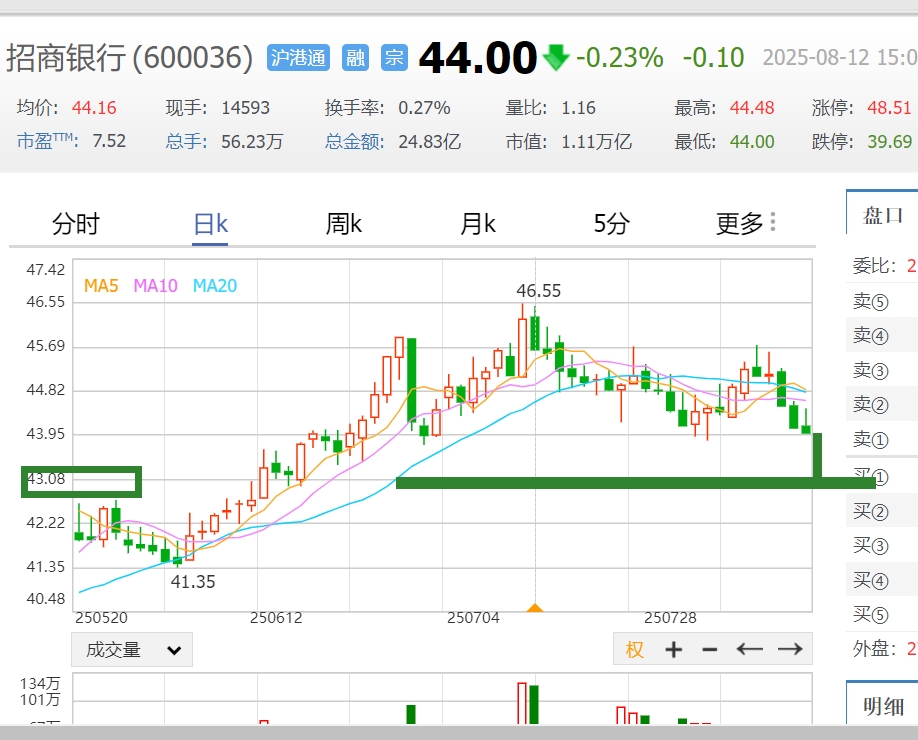Image resolution: width=918 pixels, height=740 pixels.
Task: Click the 招商银行(600036) stock title
Action: pyautogui.click(x=130, y=57)
